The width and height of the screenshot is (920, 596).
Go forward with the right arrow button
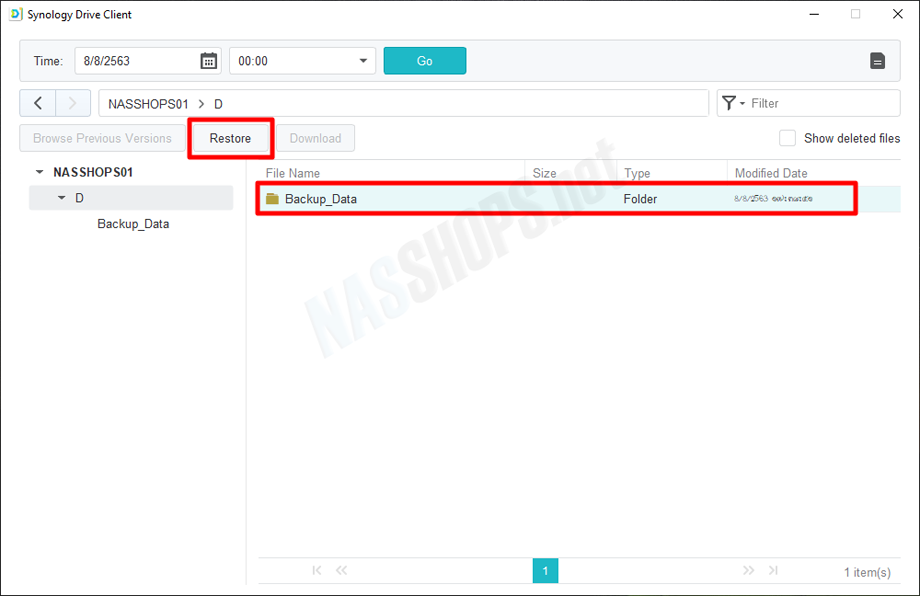point(73,103)
